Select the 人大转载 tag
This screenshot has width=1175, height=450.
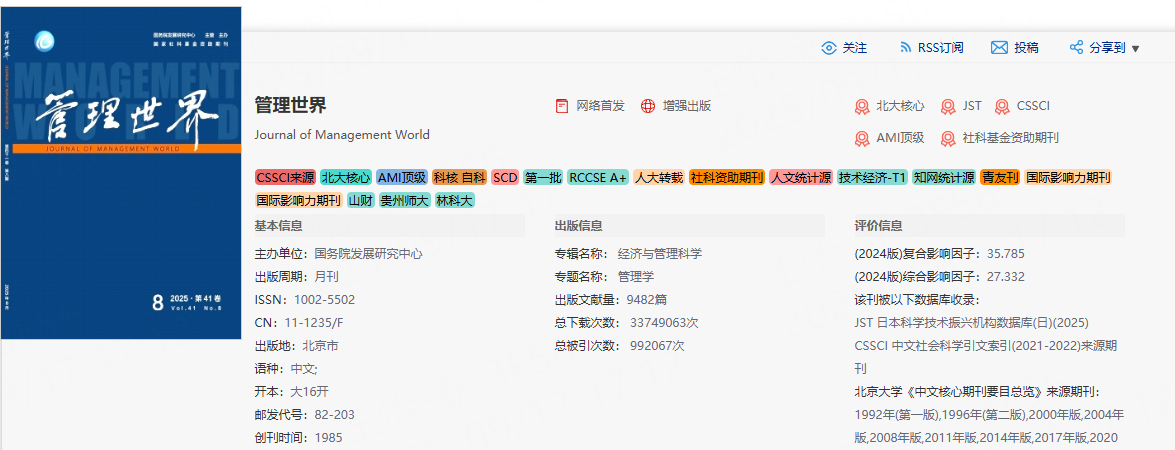[x=659, y=177]
